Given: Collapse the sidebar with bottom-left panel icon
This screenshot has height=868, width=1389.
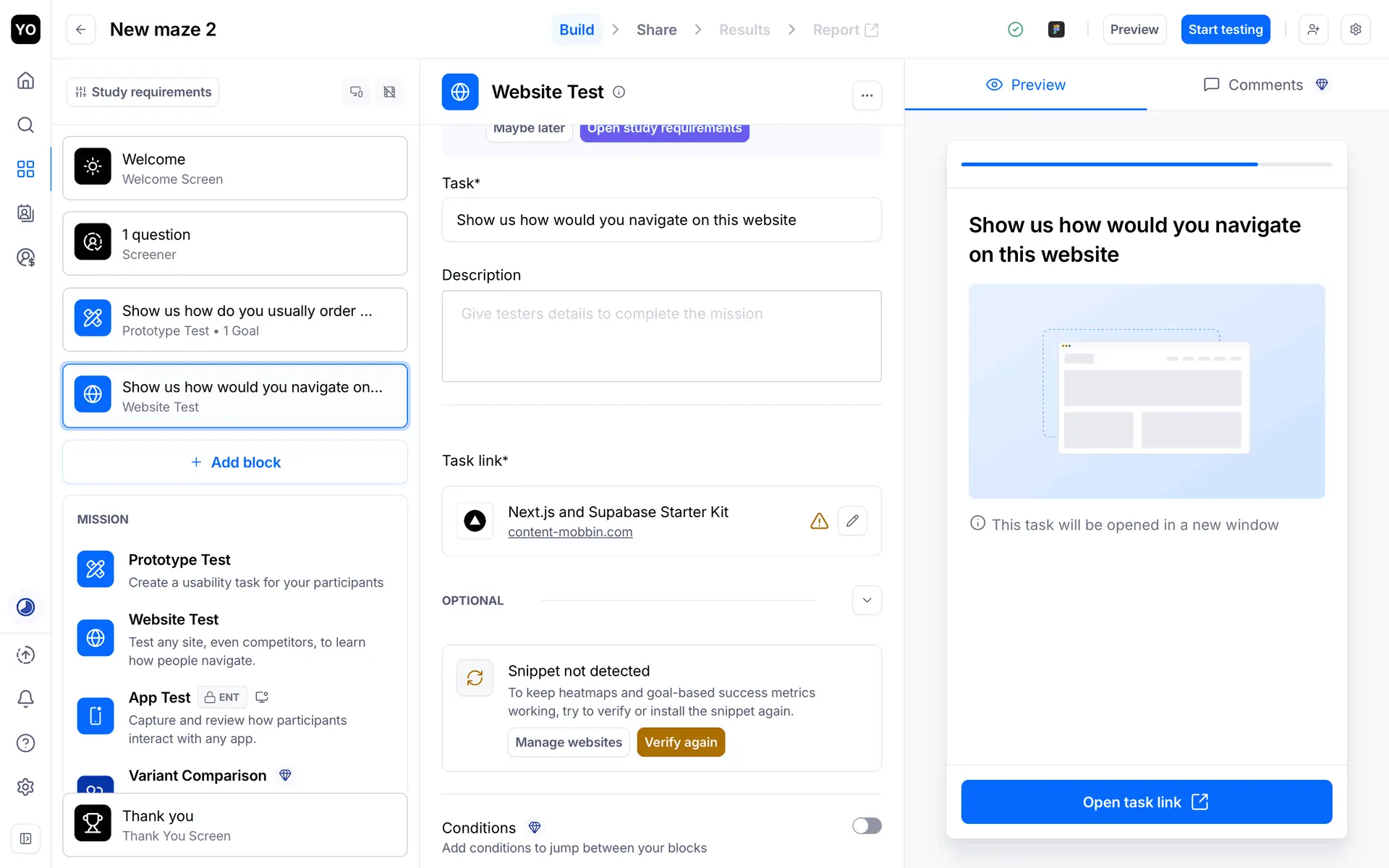Looking at the screenshot, I should click(x=25, y=838).
